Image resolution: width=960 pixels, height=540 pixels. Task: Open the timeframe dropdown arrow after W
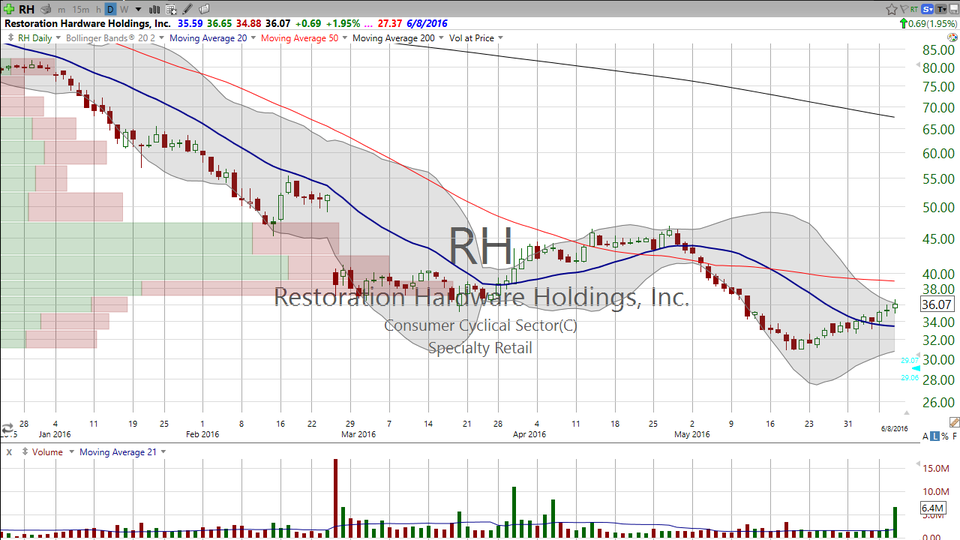138,8
